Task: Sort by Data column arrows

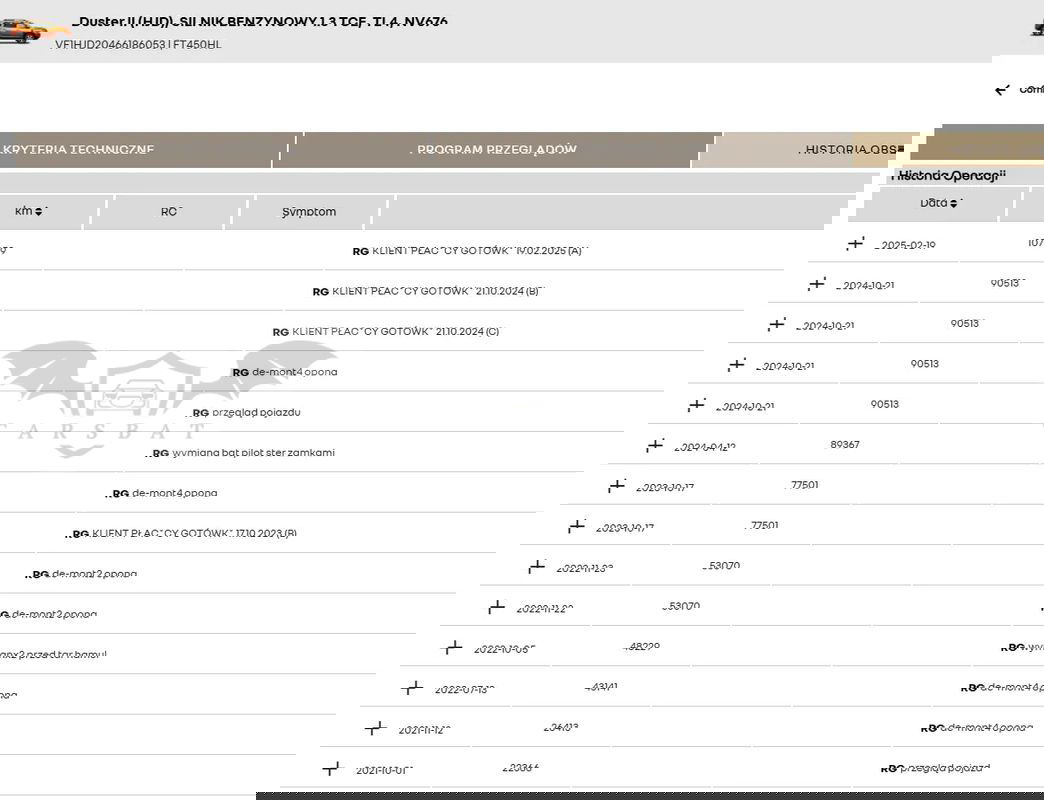Action: tap(956, 204)
